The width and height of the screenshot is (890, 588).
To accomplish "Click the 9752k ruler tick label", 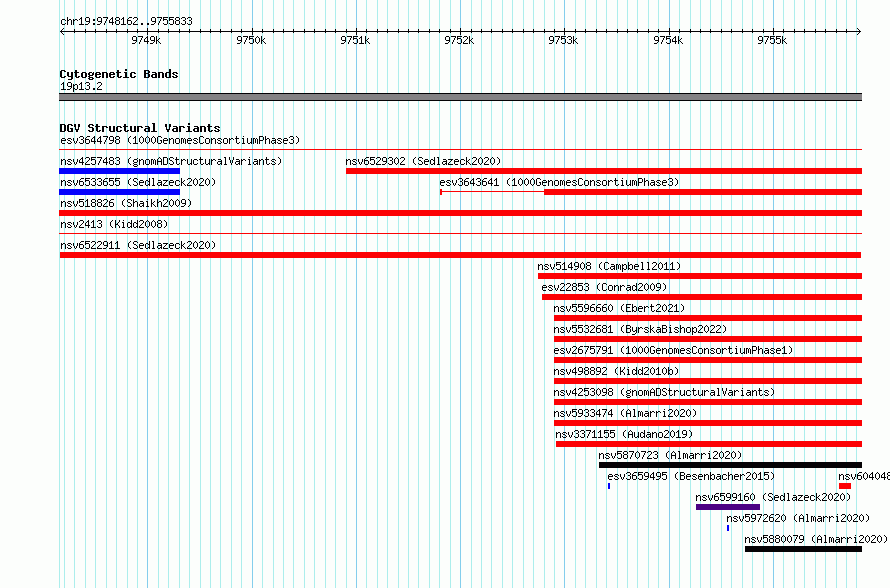I will coord(459,40).
